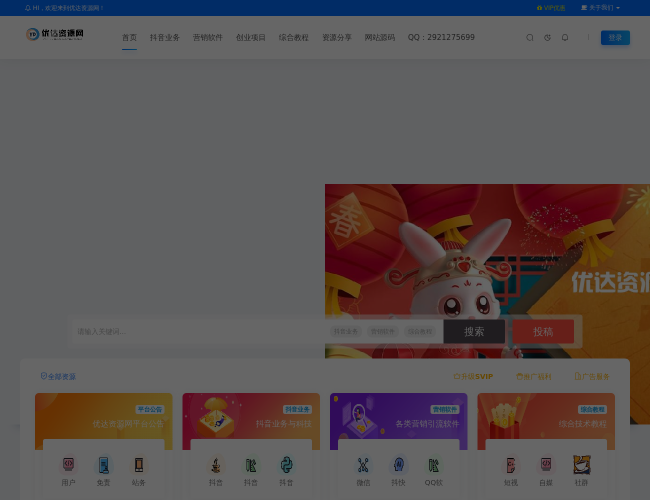Image resolution: width=650 pixels, height=500 pixels.
Task: Click the 微信 icon in marketing software card
Action: (x=363, y=466)
